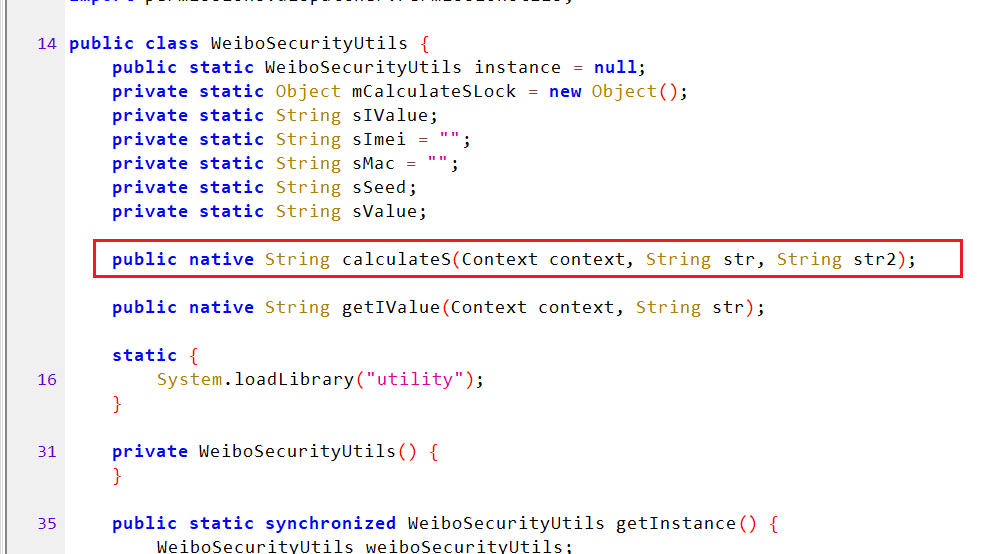
Task: Click line number 35 in gutter
Action: click(47, 524)
